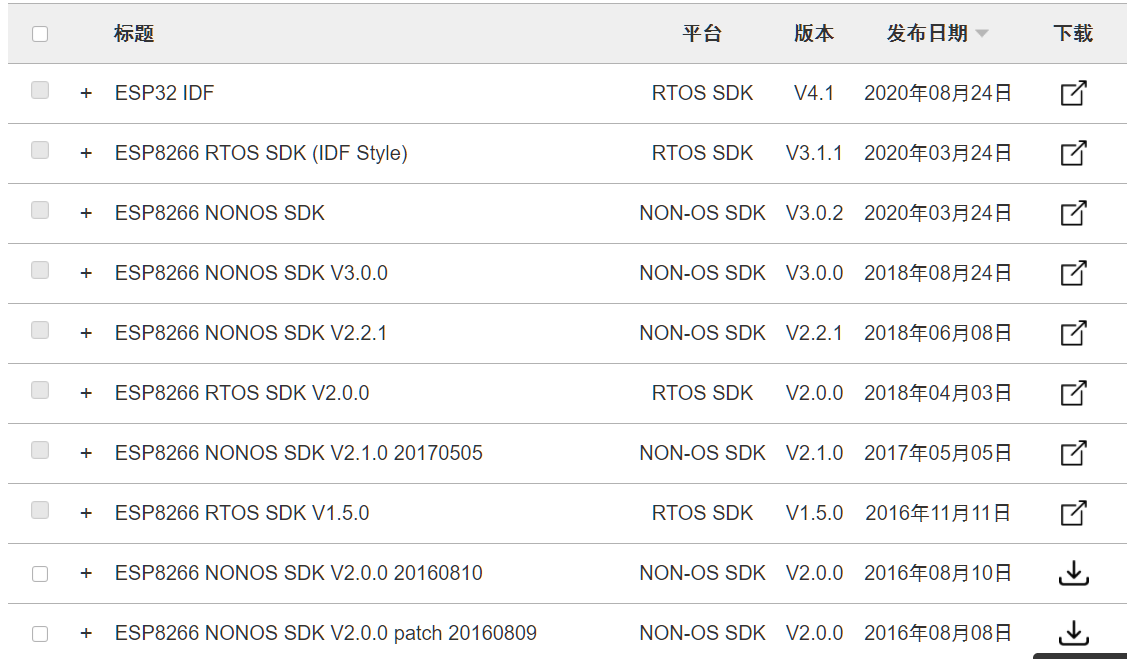Check the select-all checkbox in the header row
This screenshot has height=659, width=1127.
[38, 33]
